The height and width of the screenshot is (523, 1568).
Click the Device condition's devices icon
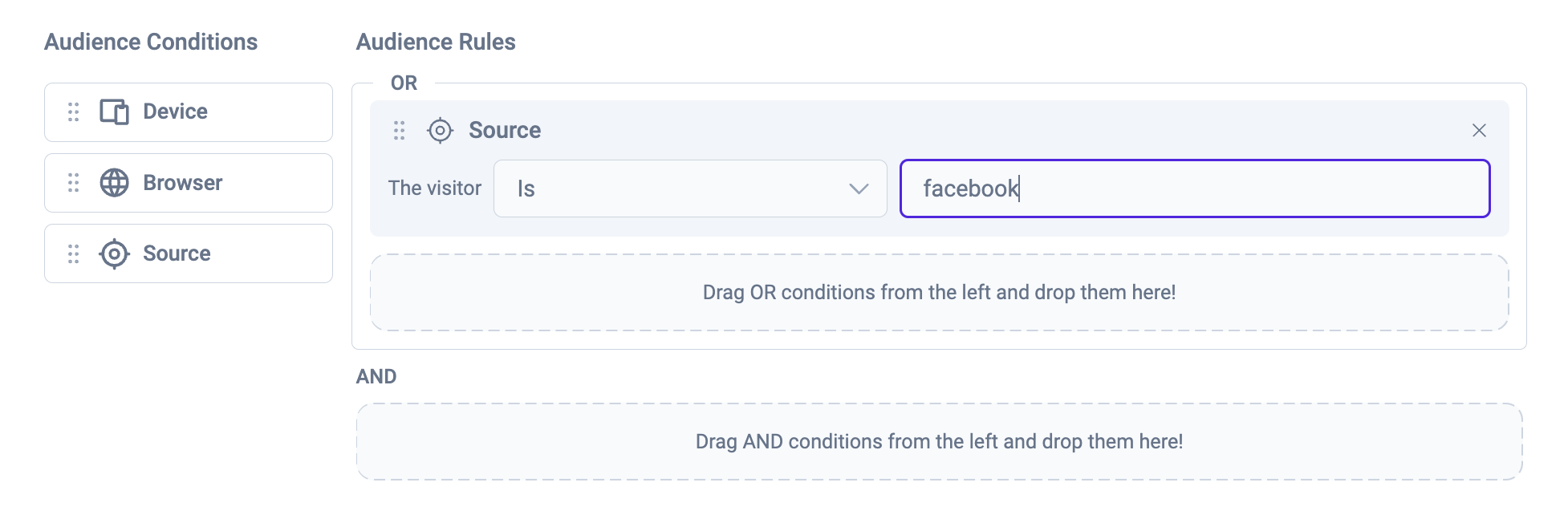point(114,112)
